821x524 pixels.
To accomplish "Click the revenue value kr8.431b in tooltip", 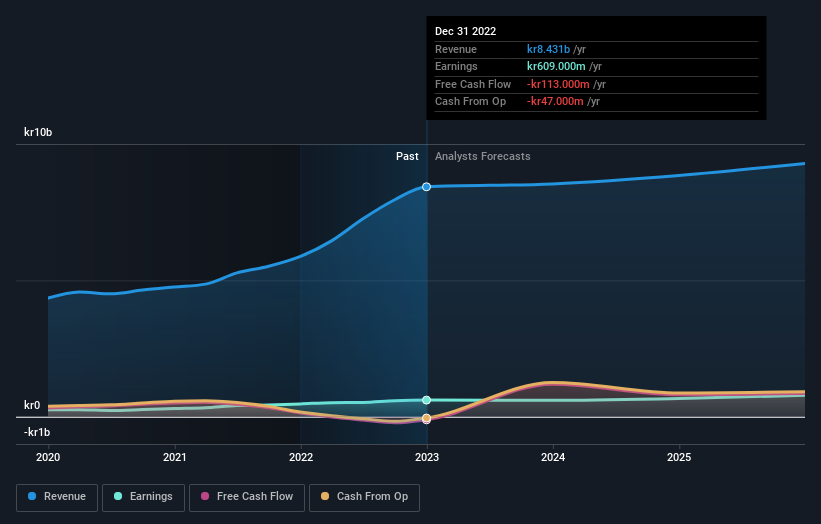I will [x=548, y=49].
